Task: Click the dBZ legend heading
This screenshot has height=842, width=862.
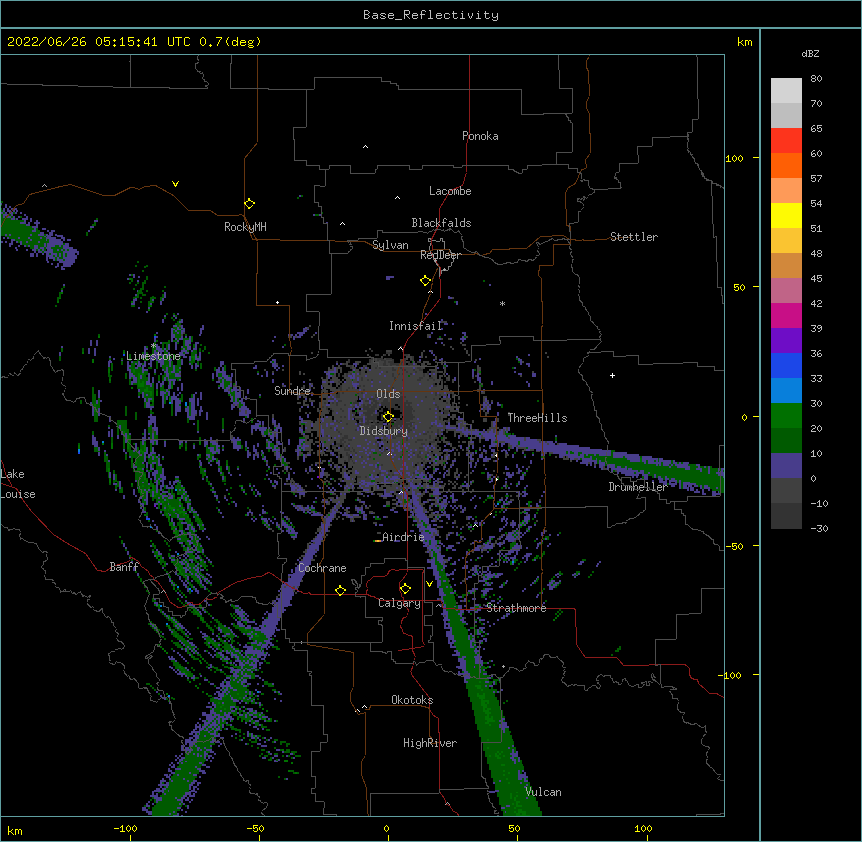Action: tap(810, 53)
